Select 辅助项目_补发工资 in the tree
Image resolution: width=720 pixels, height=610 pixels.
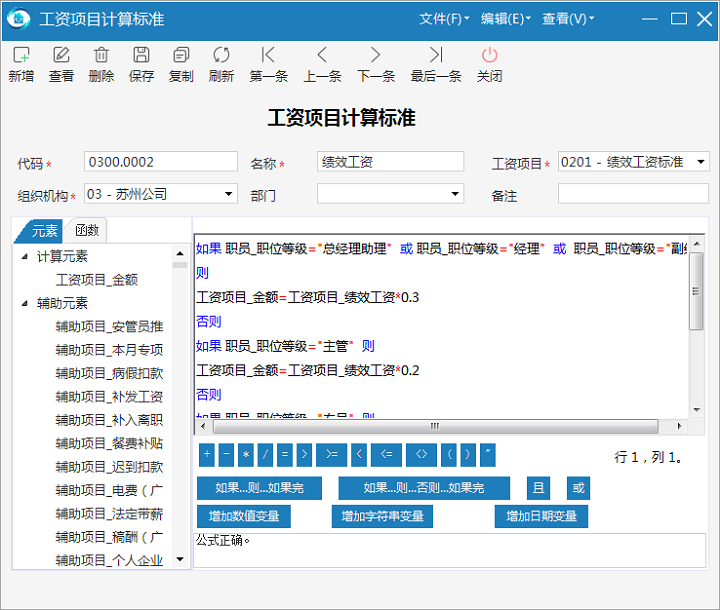[x=109, y=396]
